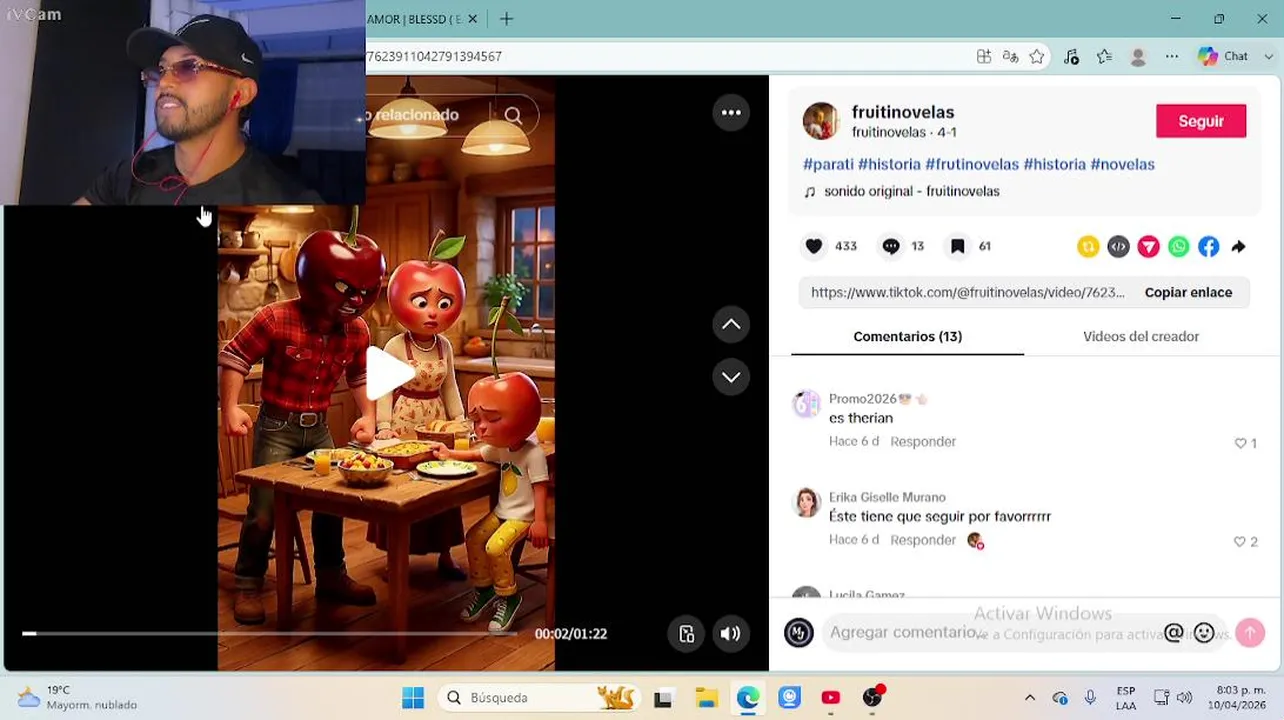
Task: Reply to Erika Giselle Murano's comment
Action: click(x=923, y=539)
